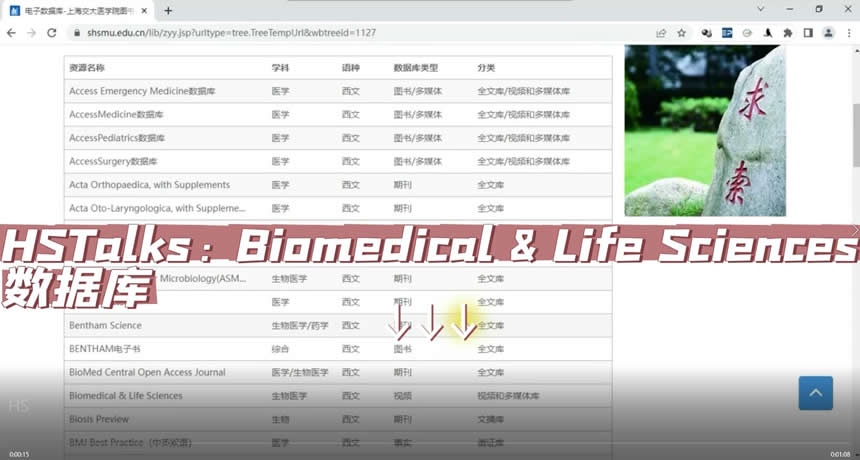Click the 资源名称 column header
Viewport: 860px width, 460px height.
point(87,68)
